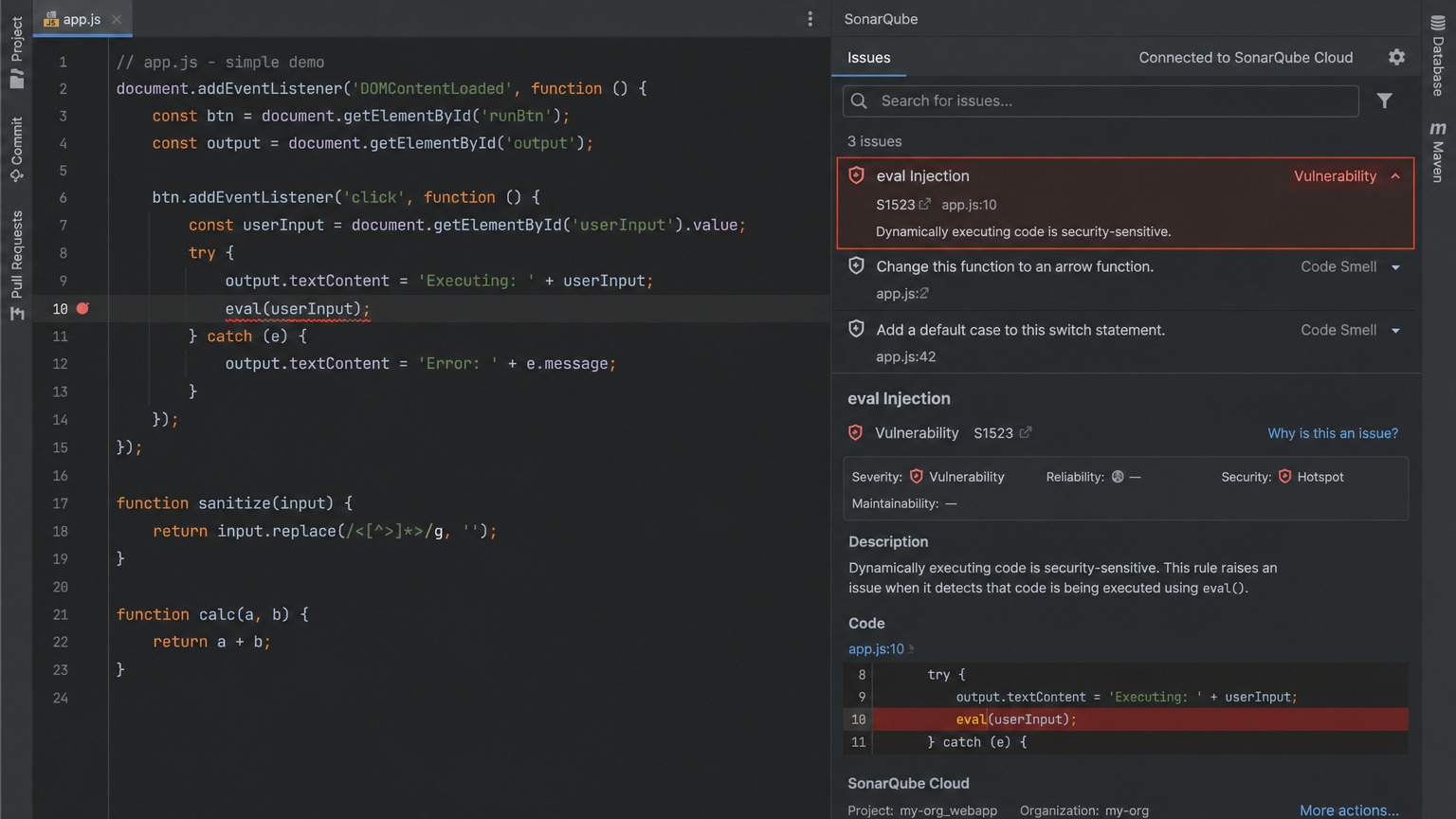Open S1523 rule external link in issue list
This screenshot has width=1456, height=819.
(x=925, y=204)
